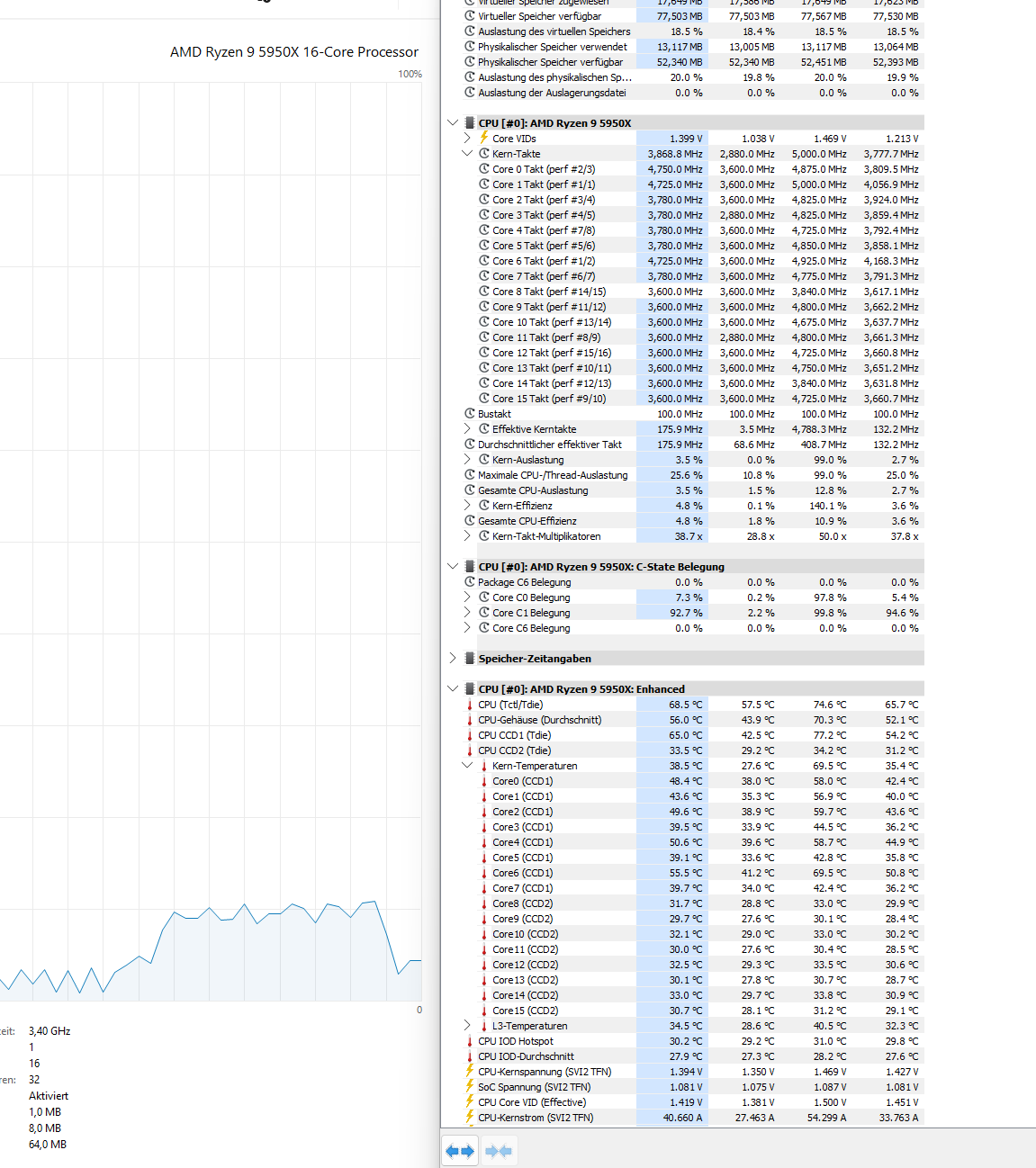Collapse the Kern-Temperaturen list
The height and width of the screenshot is (1168, 1036).
[466, 766]
